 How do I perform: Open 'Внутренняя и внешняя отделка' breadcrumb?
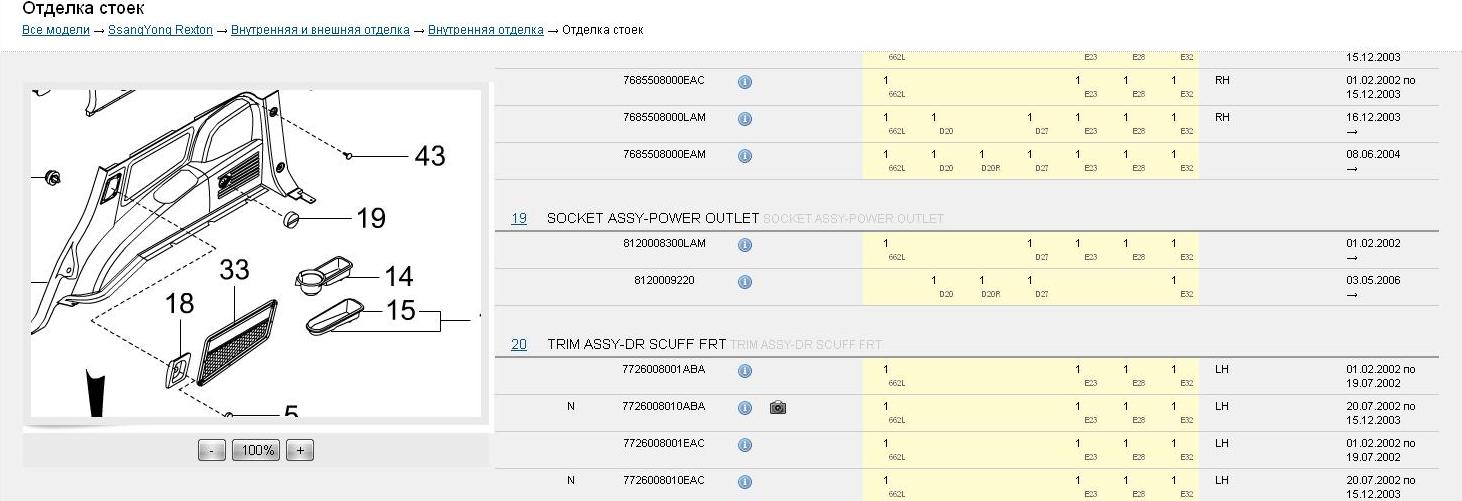320,30
